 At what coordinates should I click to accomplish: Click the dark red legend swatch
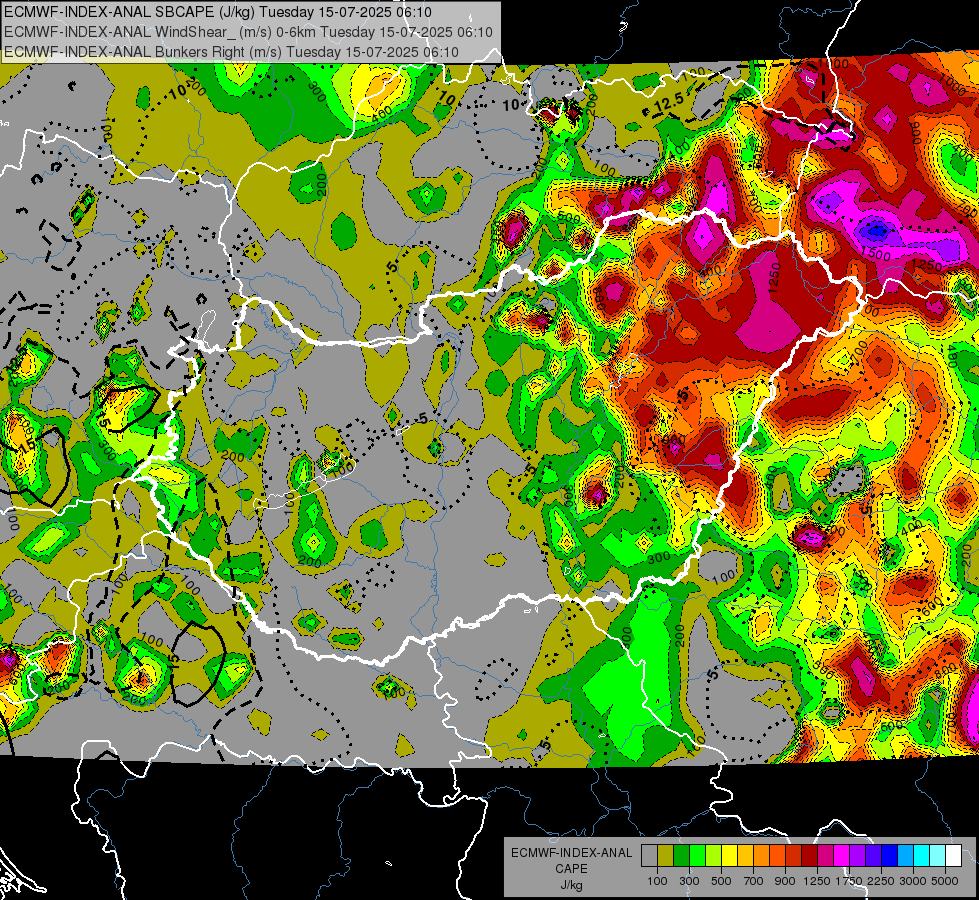[x=809, y=856]
